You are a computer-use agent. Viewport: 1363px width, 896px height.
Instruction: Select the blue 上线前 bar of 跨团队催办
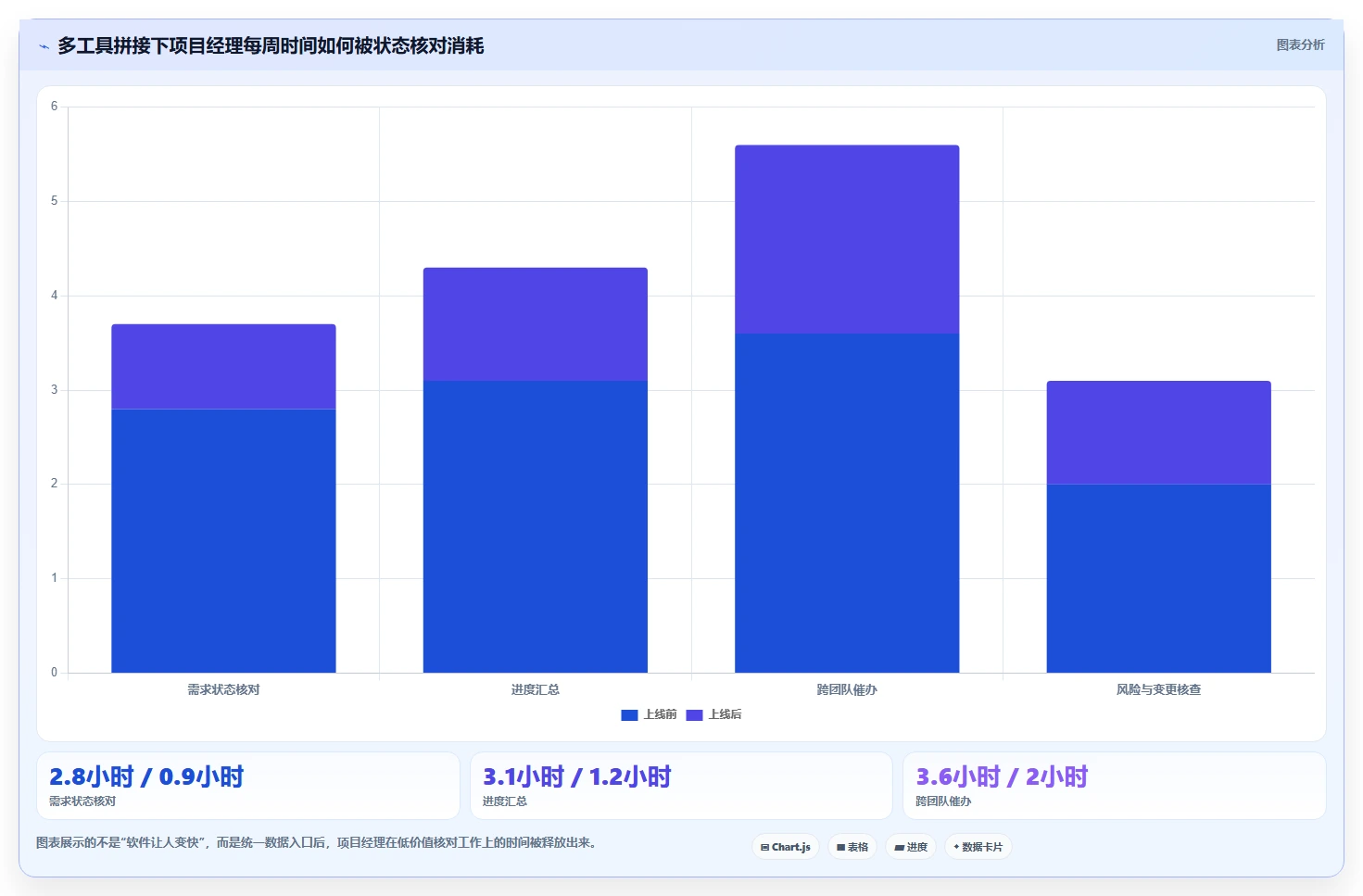point(847,503)
